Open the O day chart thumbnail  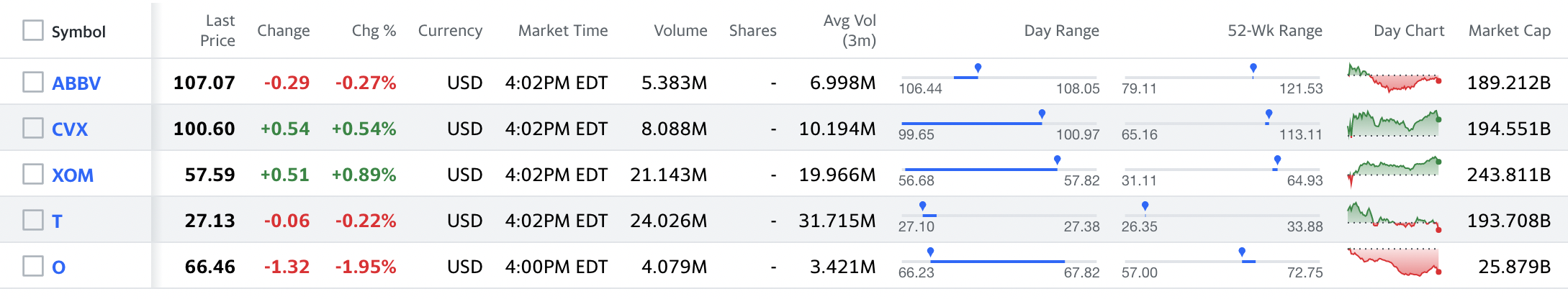(1394, 262)
